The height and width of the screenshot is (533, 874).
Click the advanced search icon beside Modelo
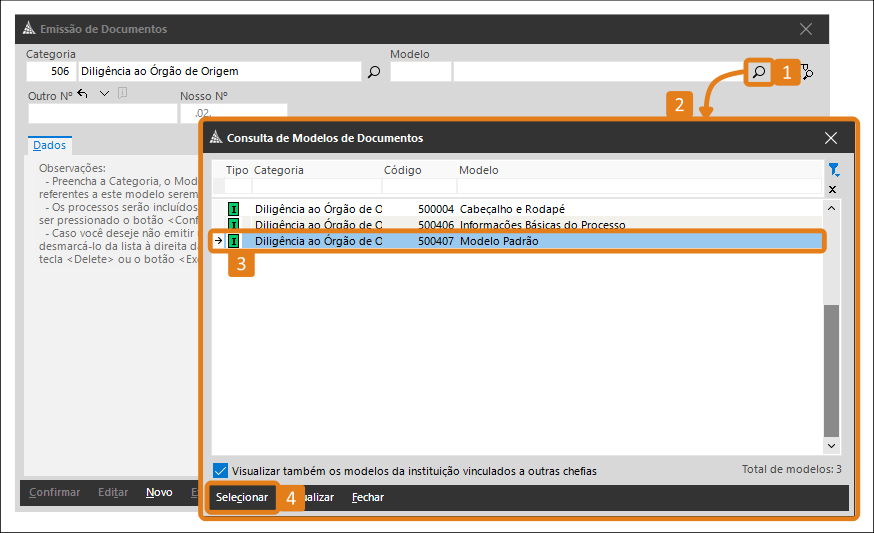(x=807, y=71)
